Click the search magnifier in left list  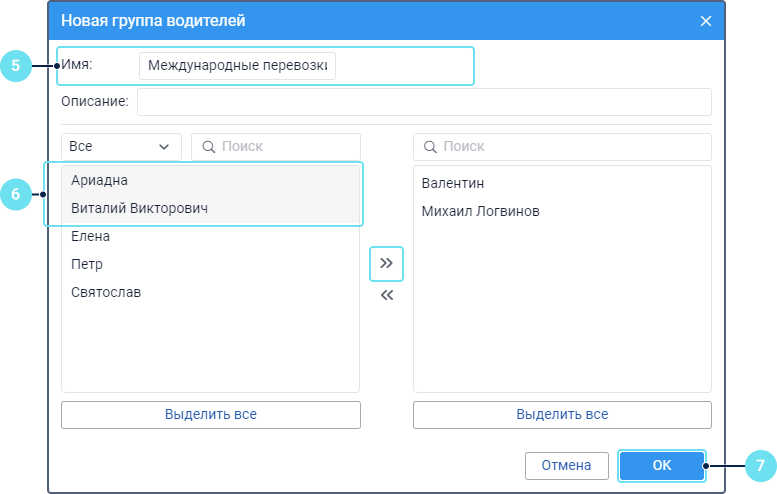click(x=209, y=147)
